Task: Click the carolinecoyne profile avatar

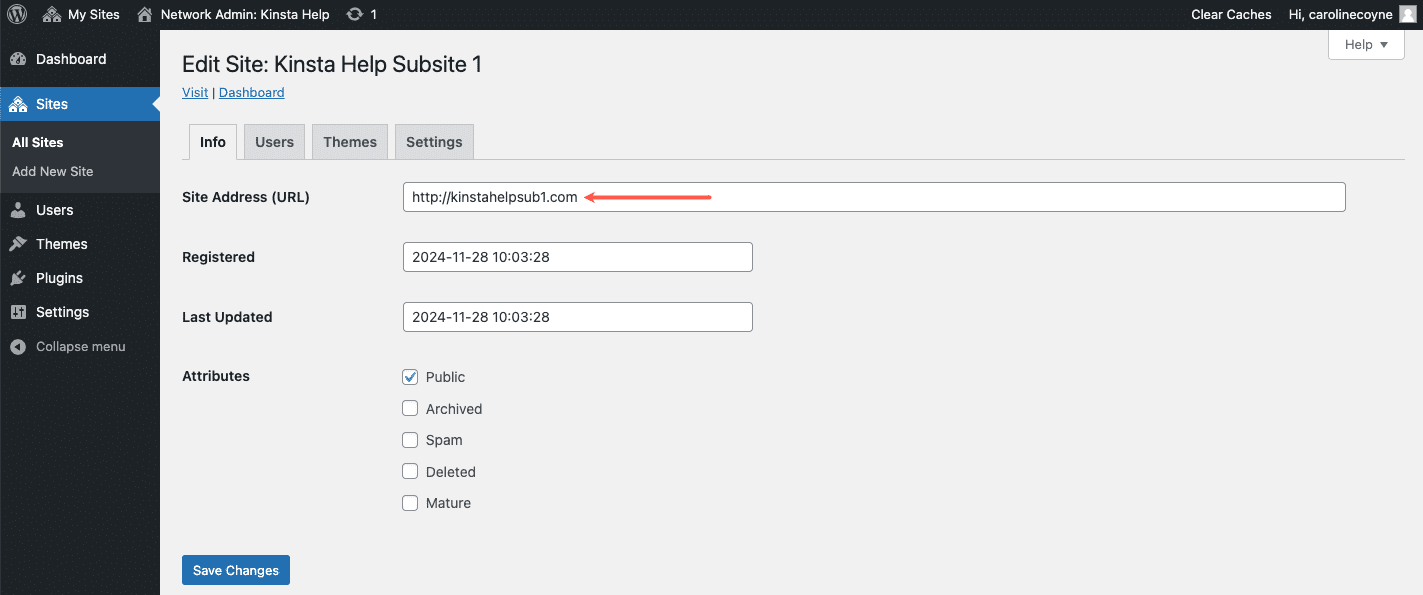Action: [1409, 14]
